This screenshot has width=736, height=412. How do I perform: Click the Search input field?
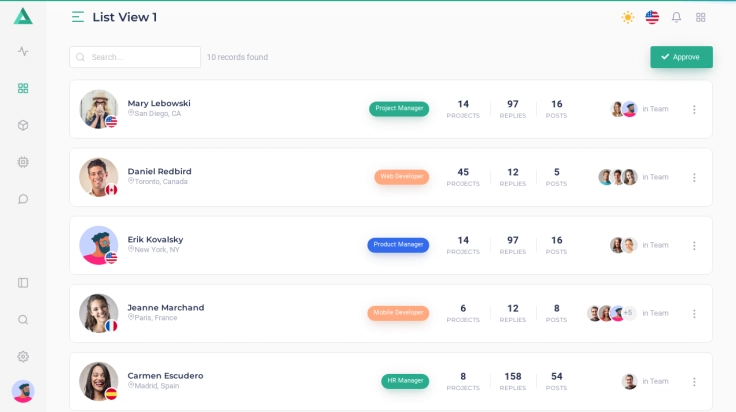coord(135,57)
